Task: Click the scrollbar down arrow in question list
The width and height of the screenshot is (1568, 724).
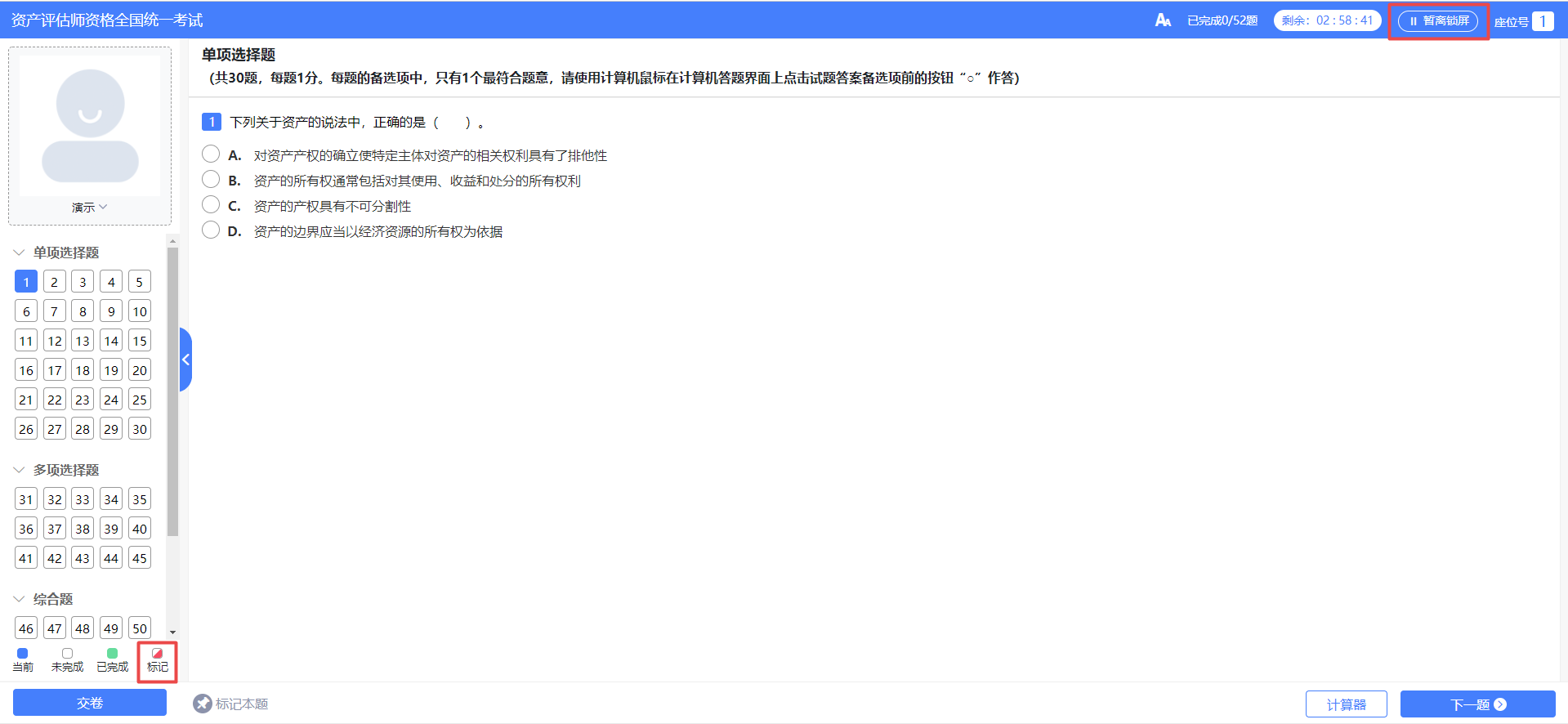Action: pos(172,632)
